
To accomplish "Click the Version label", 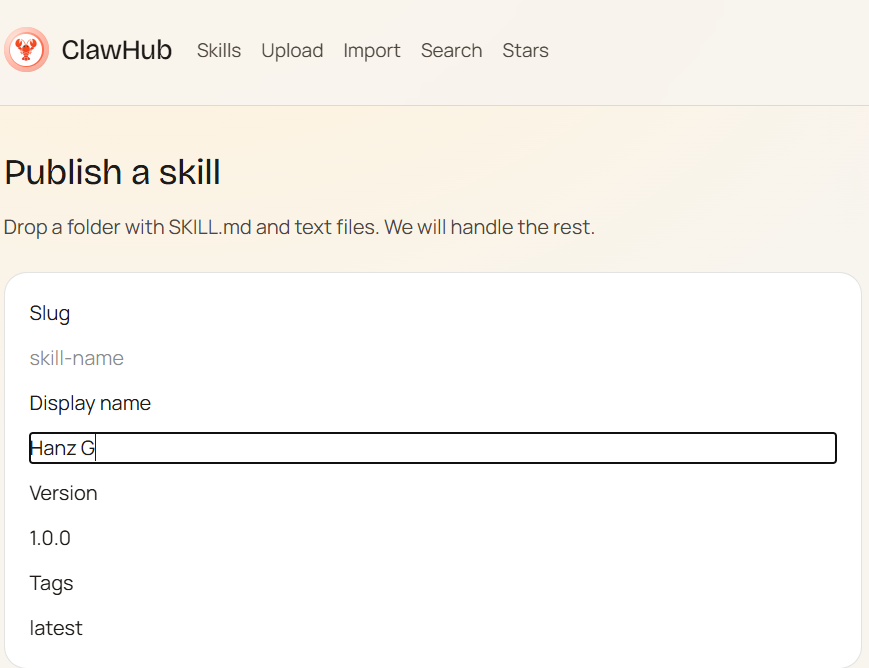I will tap(64, 493).
